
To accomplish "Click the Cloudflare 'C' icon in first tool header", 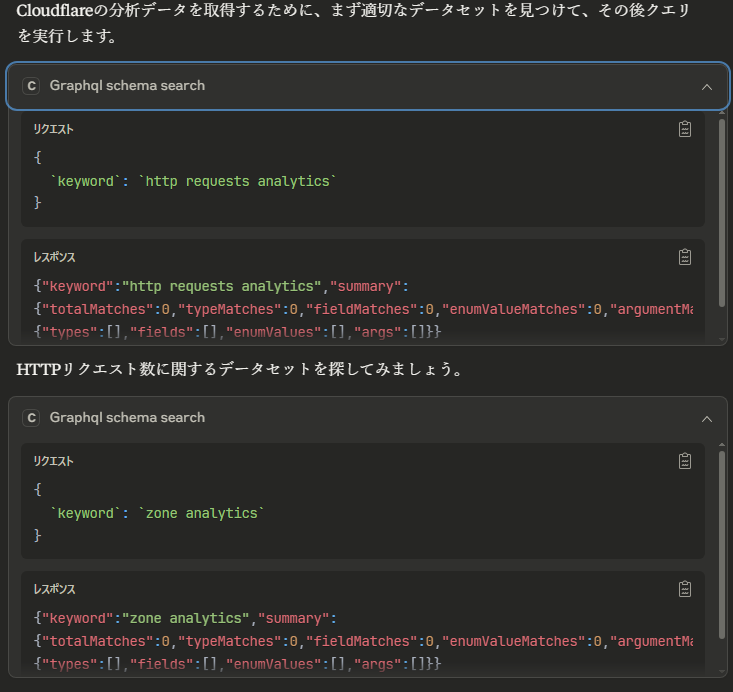I will [31, 86].
